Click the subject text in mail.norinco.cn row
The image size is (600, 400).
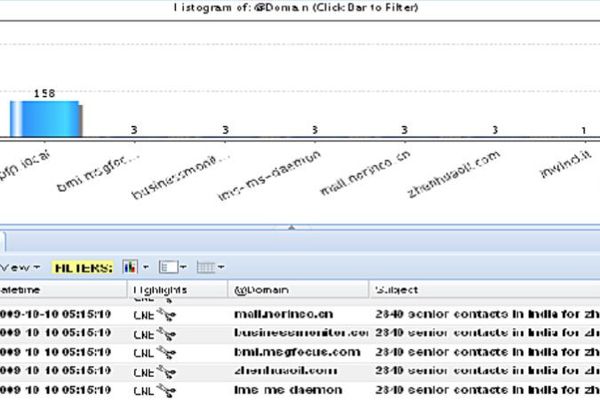point(488,314)
